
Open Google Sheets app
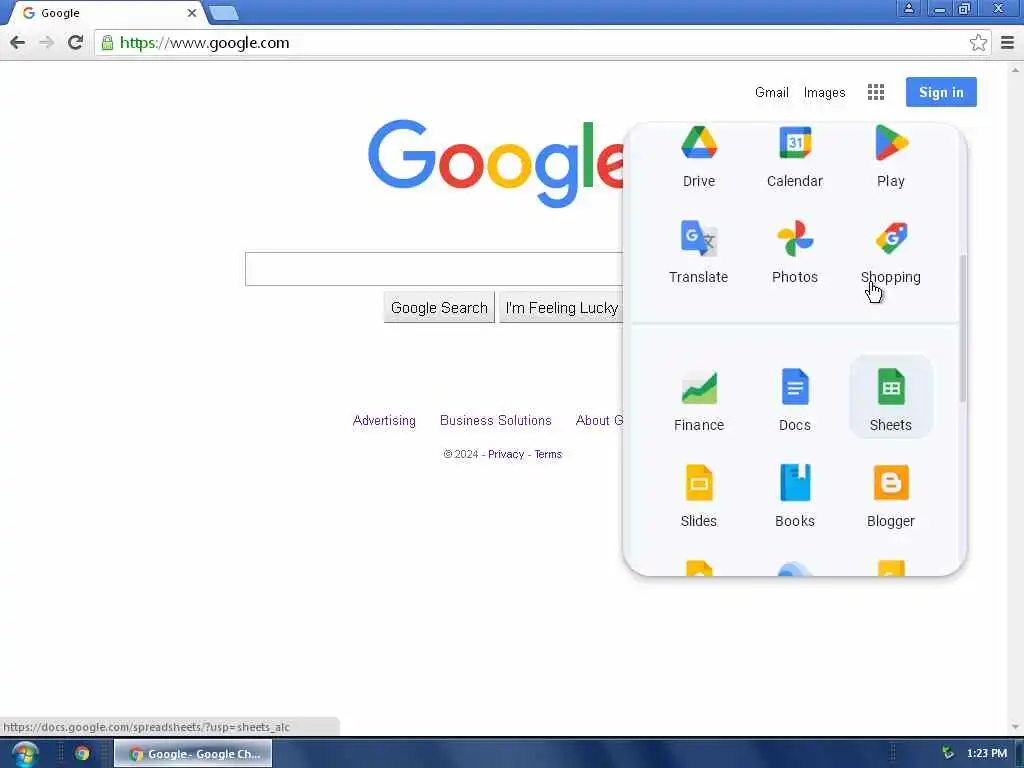[x=891, y=398]
